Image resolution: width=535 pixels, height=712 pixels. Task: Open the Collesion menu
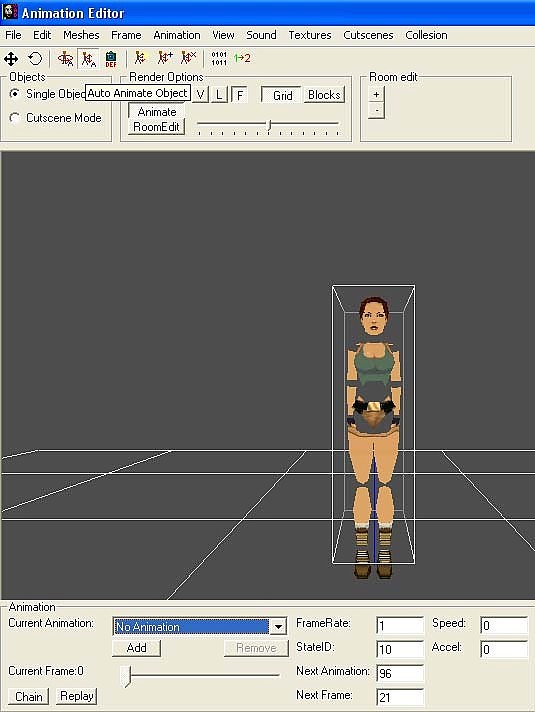426,35
